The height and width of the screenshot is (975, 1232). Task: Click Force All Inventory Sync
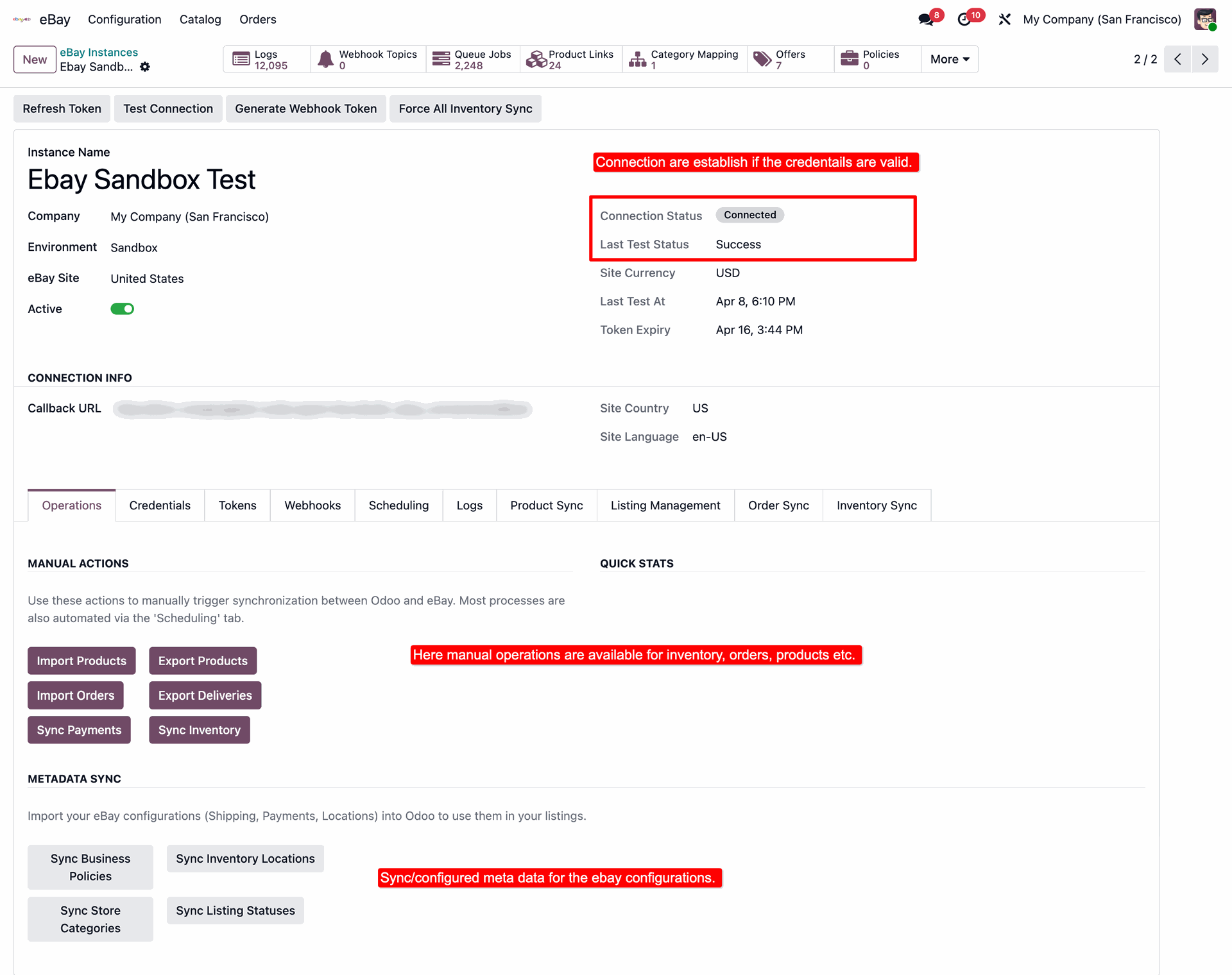[x=465, y=108]
